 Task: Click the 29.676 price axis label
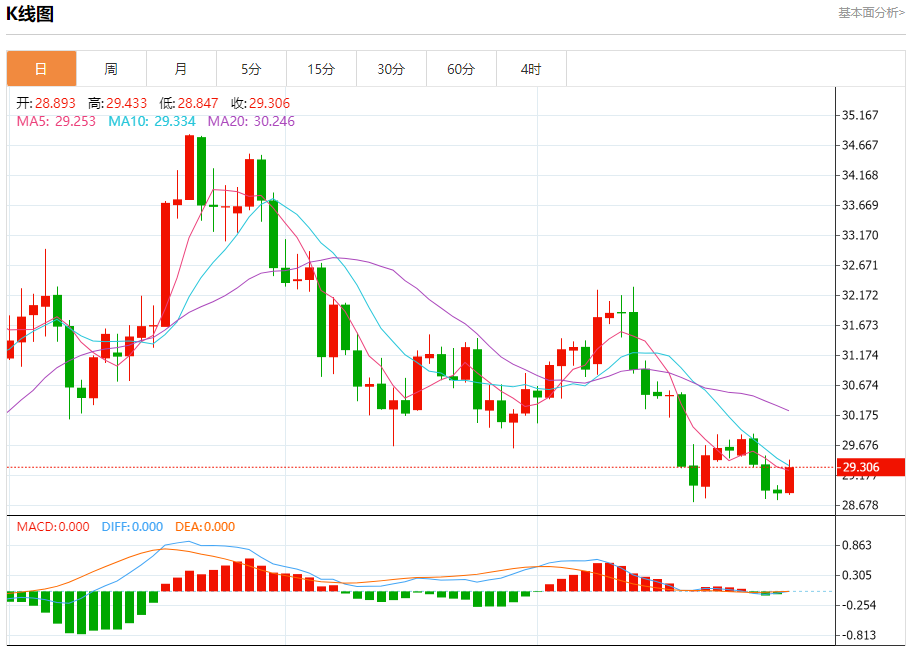[x=860, y=445]
